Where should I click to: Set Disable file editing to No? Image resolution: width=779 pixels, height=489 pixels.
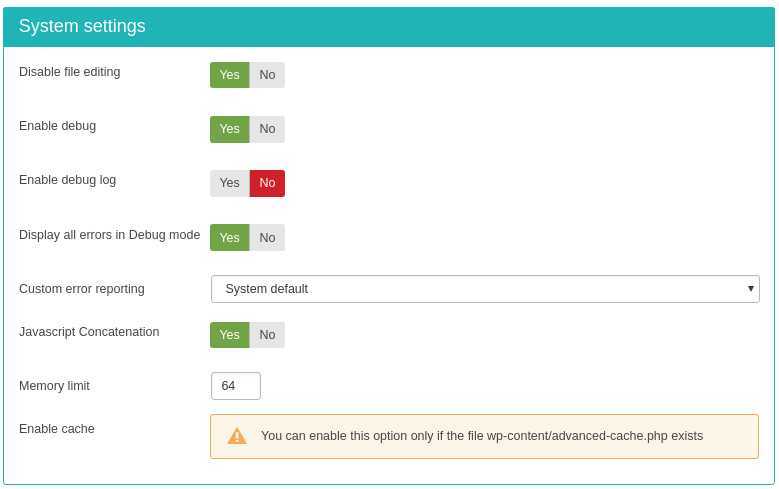[x=267, y=75]
